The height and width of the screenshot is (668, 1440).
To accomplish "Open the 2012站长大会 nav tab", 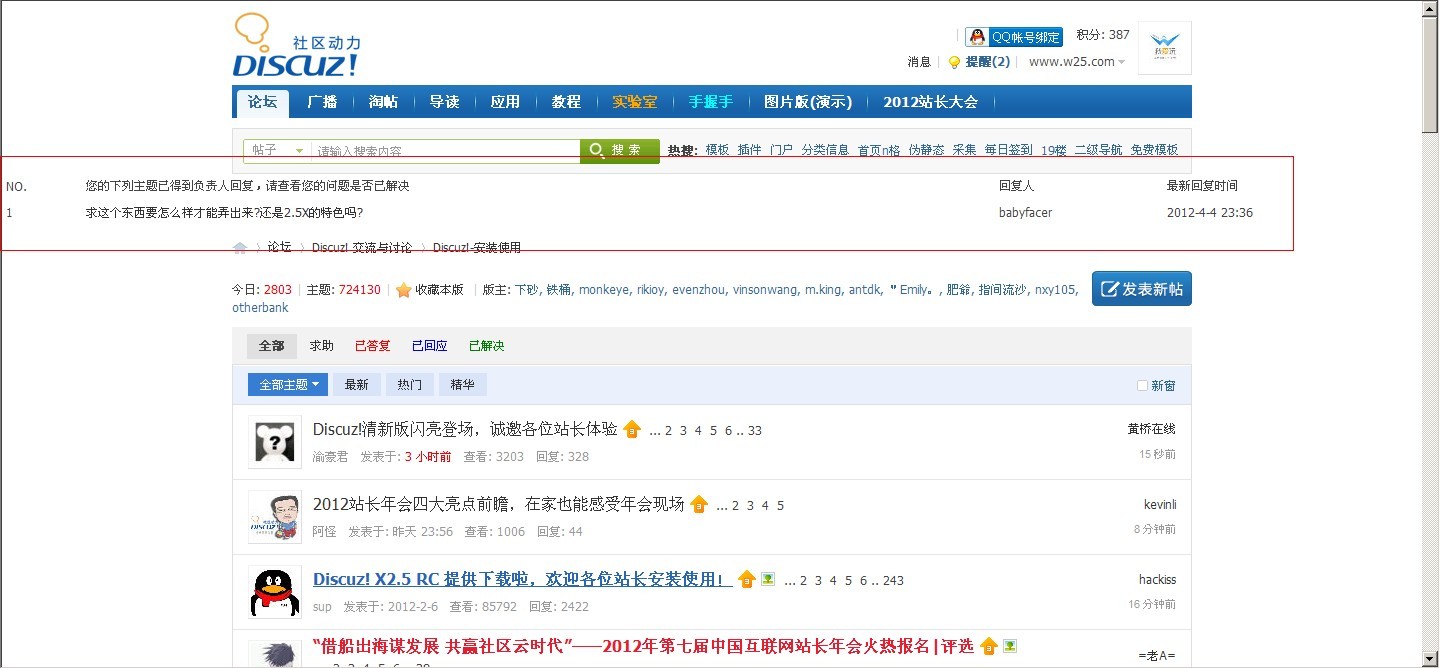I will (930, 102).
